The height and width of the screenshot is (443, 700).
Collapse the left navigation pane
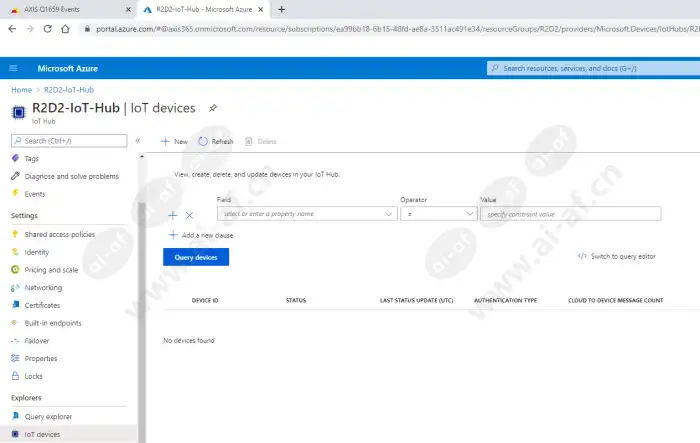tap(138, 141)
